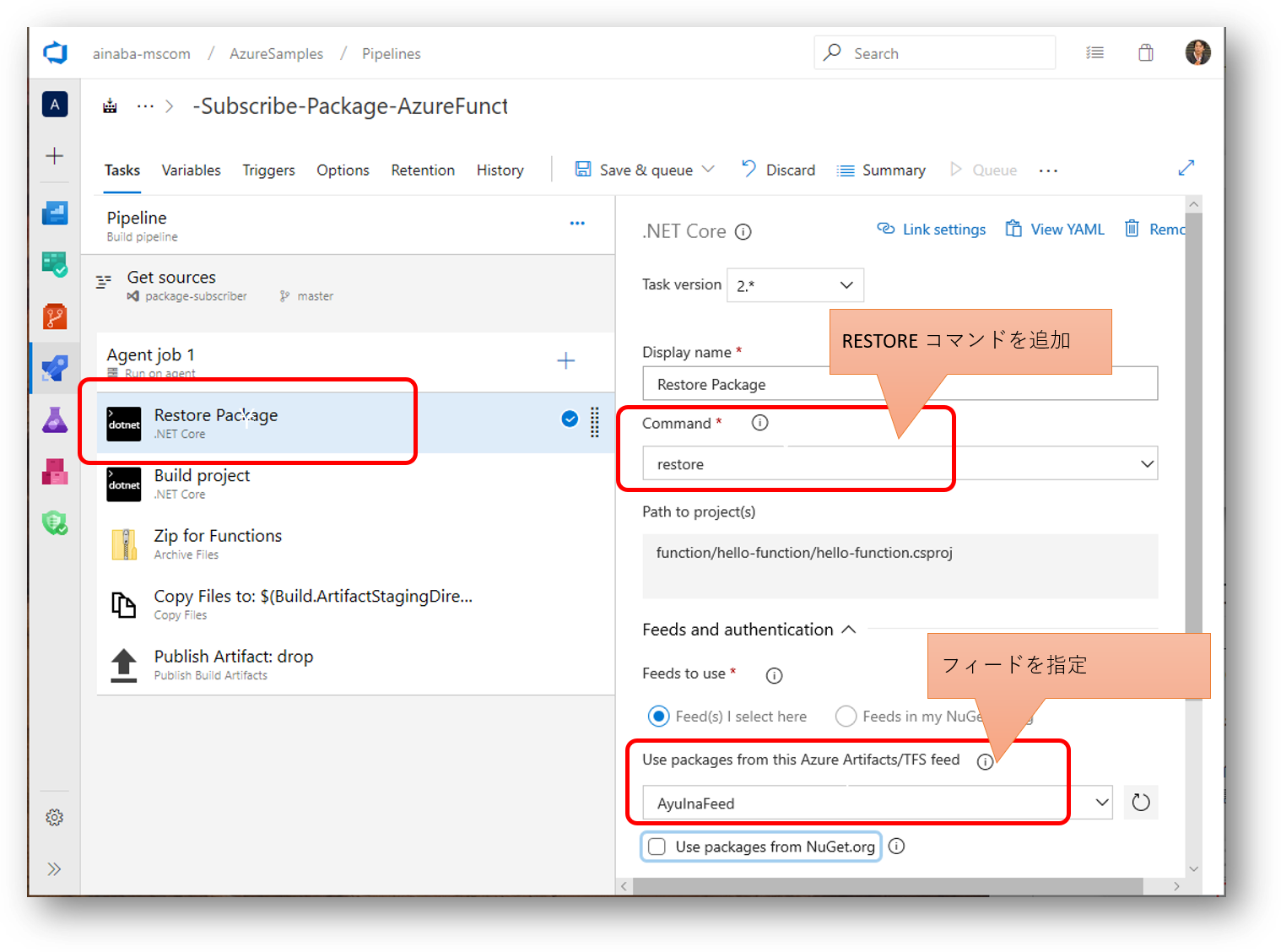This screenshot has width=1281, height=952.
Task: Open the task list icon in header
Action: pyautogui.click(x=1095, y=53)
